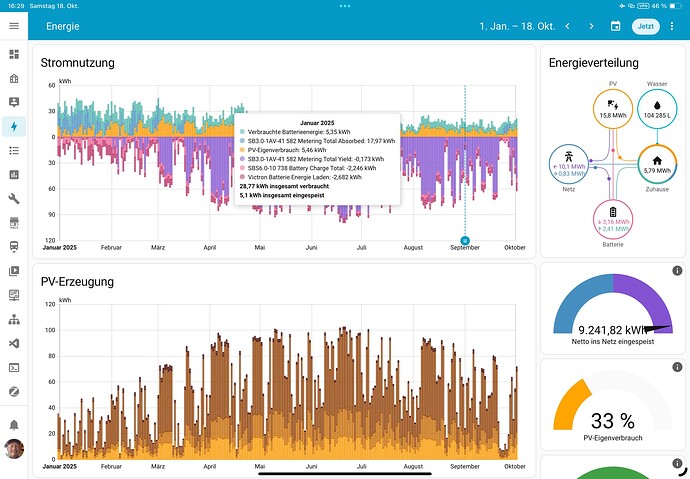
Task: Click tooltip entry SBS6.0-10 738 Battery Charge Total
Action: [x=308, y=168]
